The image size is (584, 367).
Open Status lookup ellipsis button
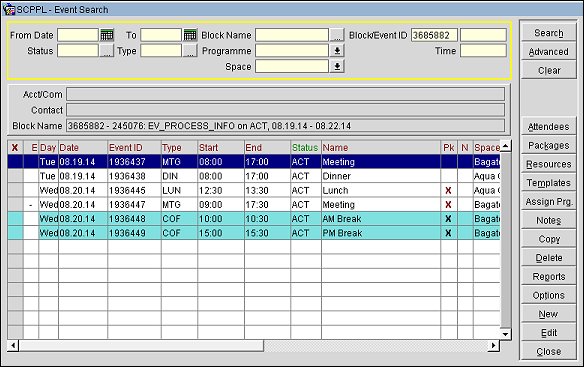(x=107, y=51)
